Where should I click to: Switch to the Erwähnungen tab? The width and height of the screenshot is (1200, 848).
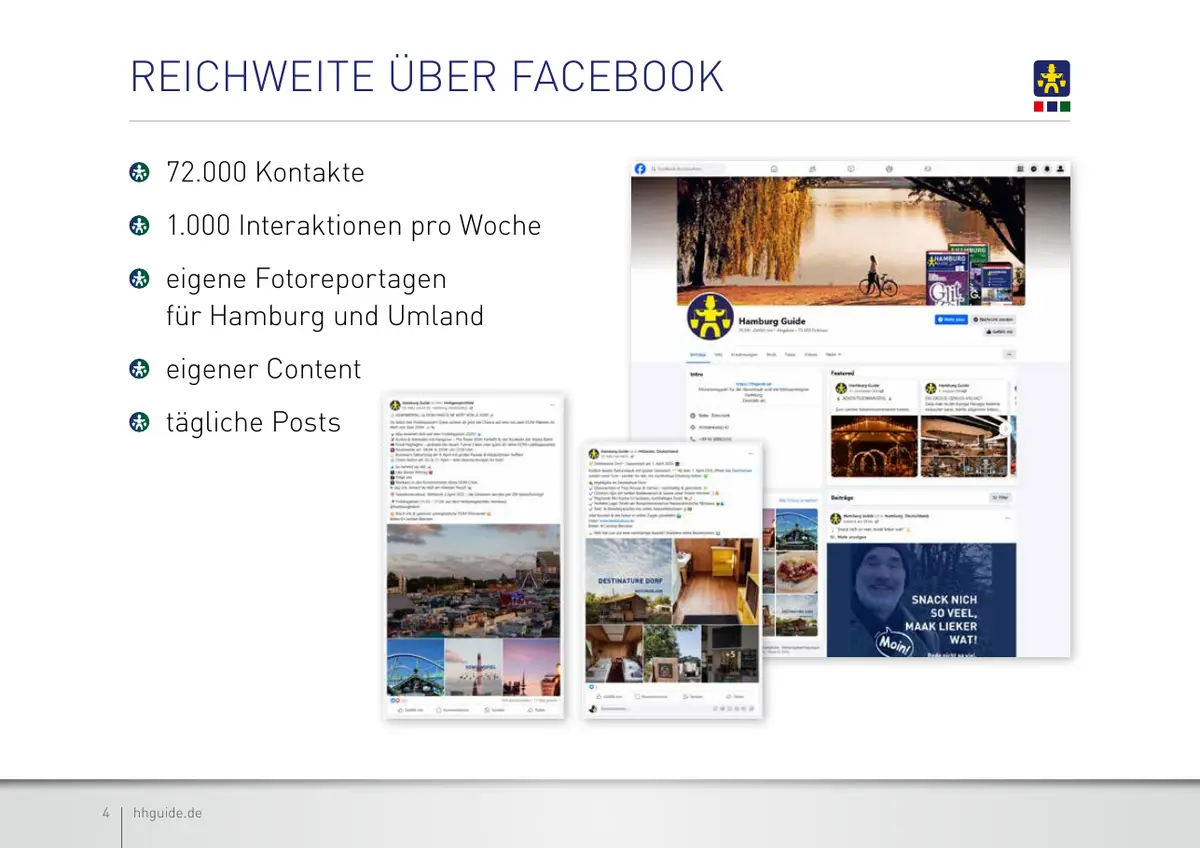click(x=744, y=354)
